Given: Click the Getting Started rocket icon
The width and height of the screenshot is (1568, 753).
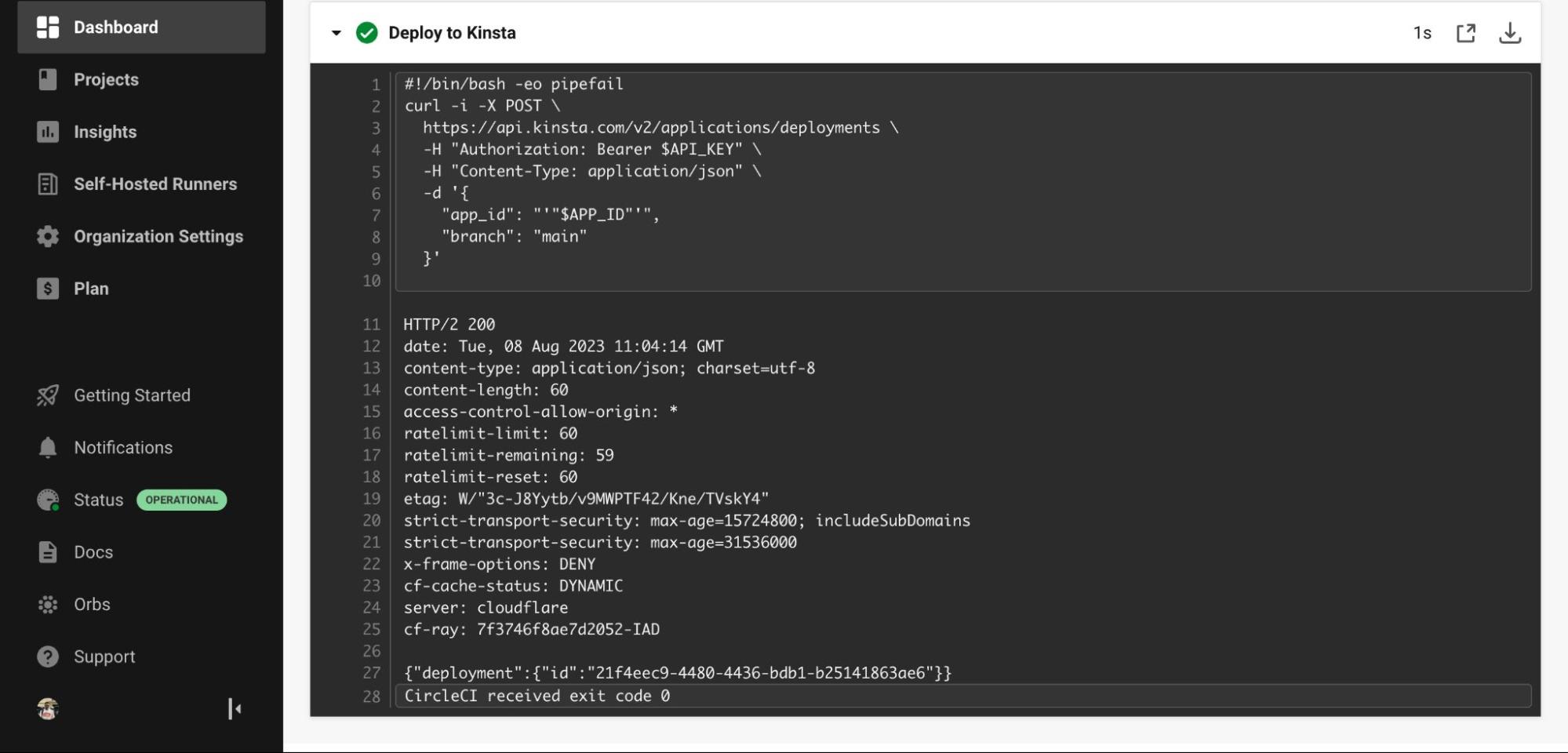Looking at the screenshot, I should [x=48, y=395].
